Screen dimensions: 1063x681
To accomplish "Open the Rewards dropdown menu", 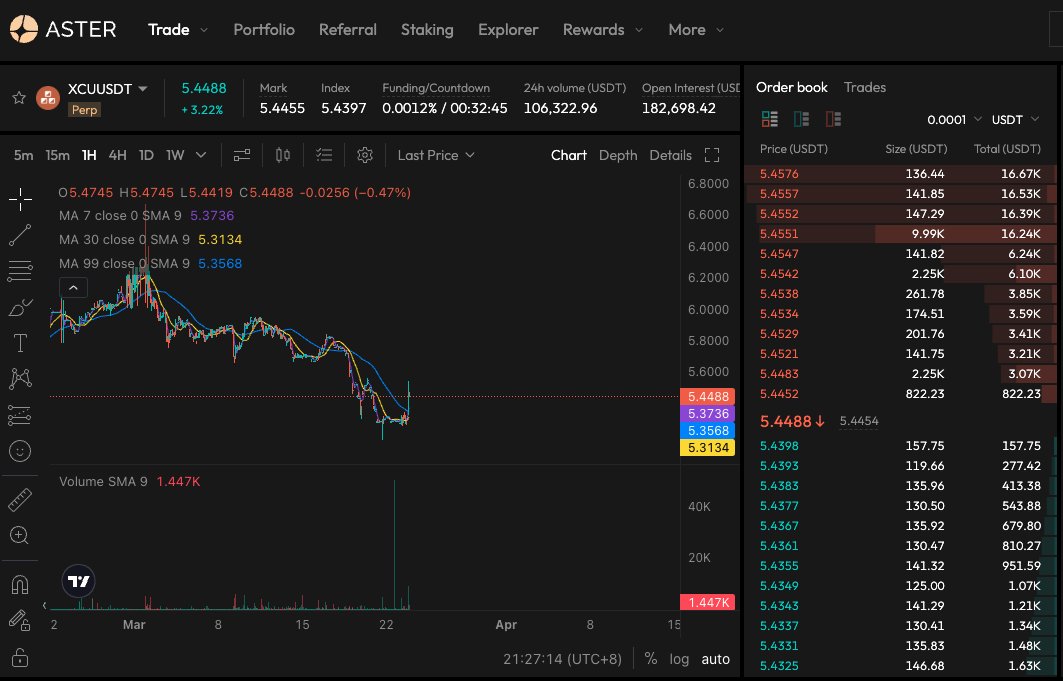I will click(x=603, y=30).
